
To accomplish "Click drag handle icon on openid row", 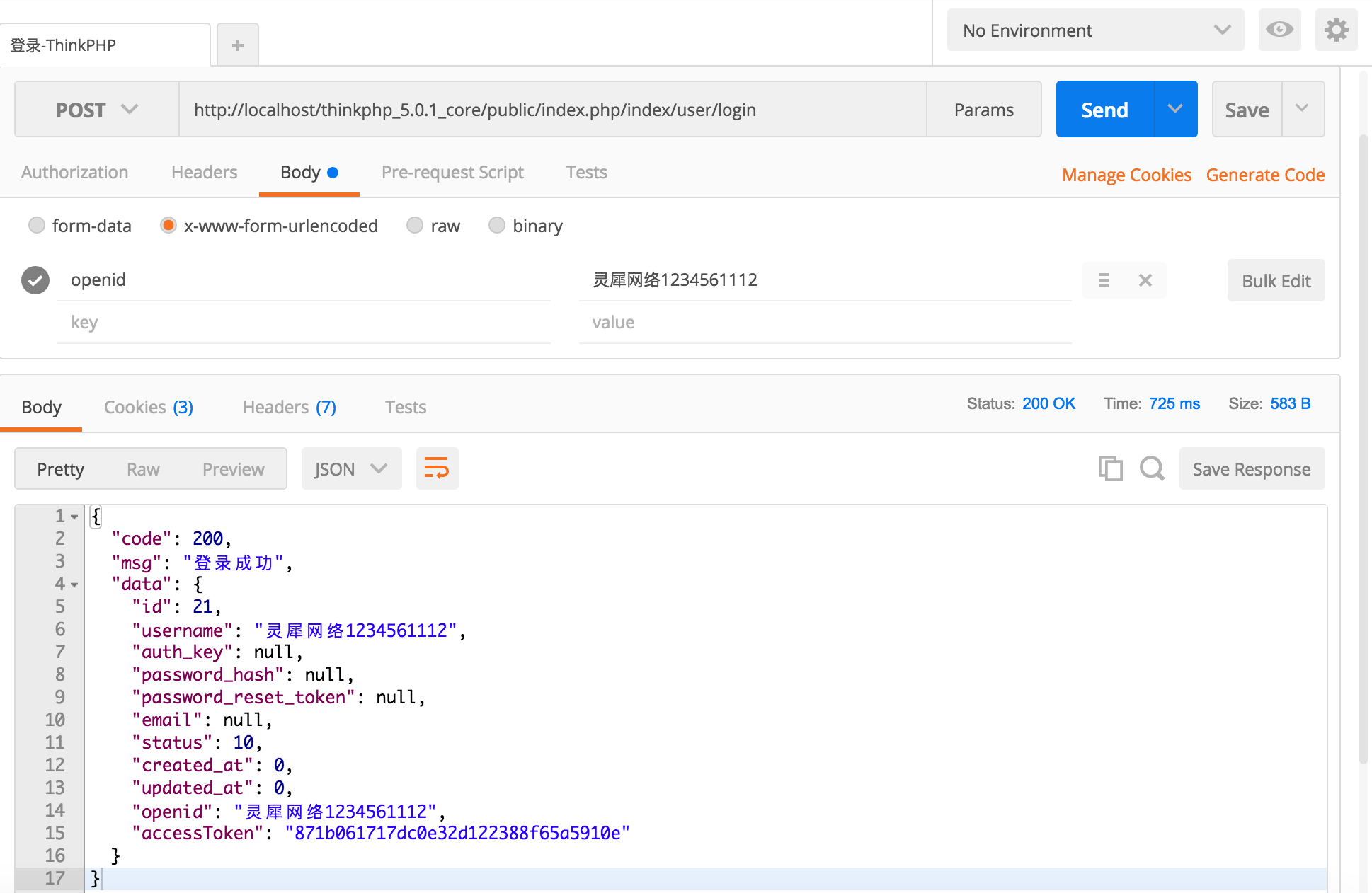I will click(x=1103, y=280).
